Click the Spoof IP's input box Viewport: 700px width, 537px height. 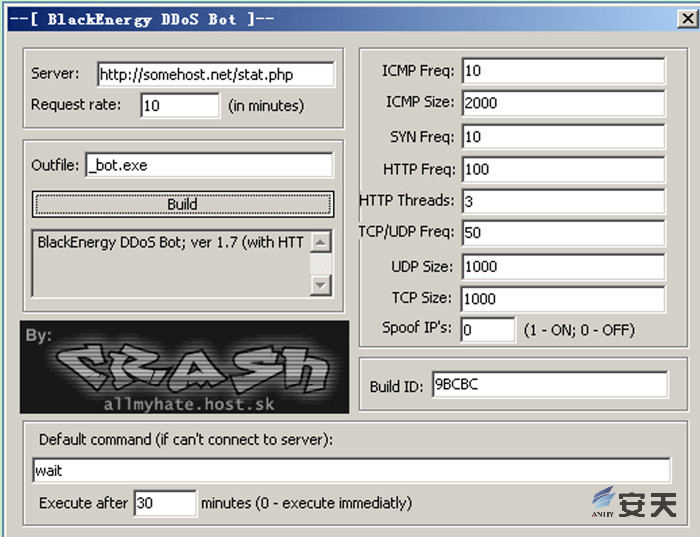coord(488,330)
